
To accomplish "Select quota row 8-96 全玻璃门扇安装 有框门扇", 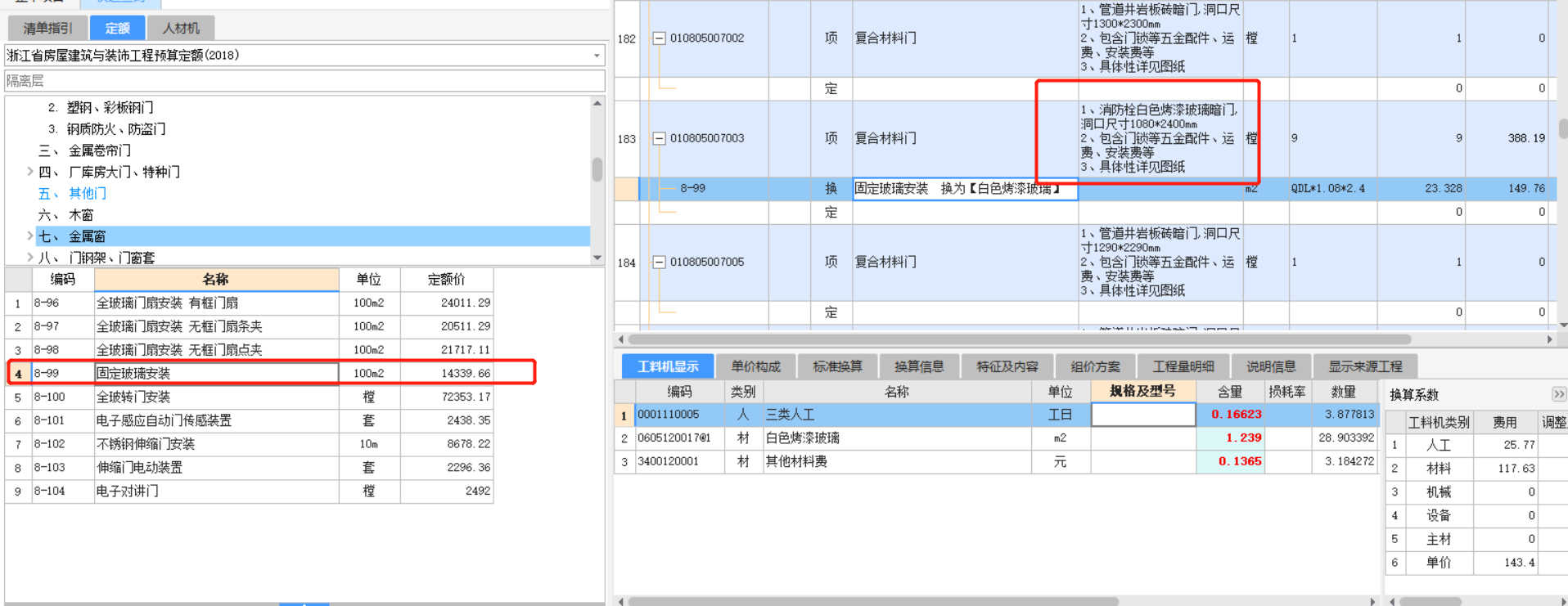I will [x=249, y=303].
